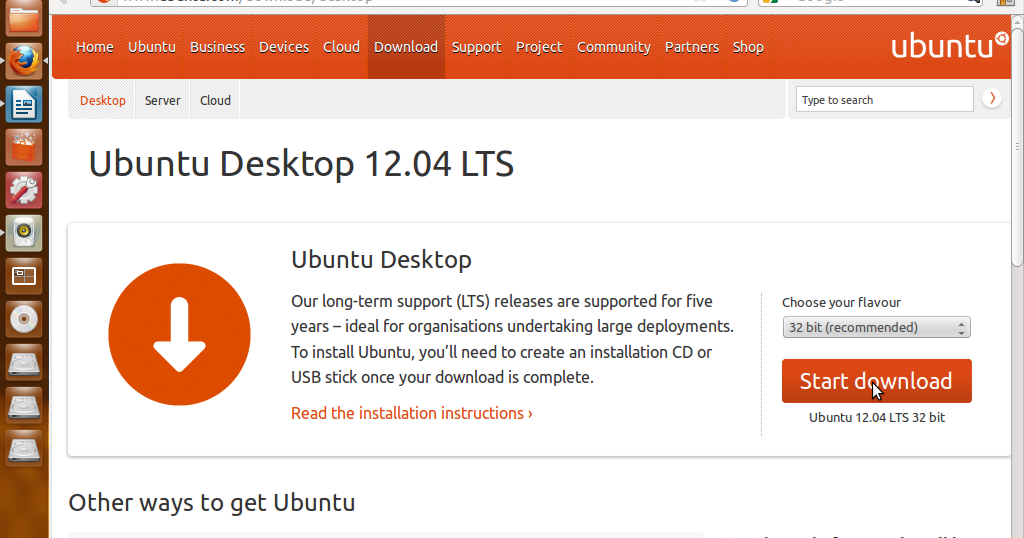Click the ubuntu logo in the header
The width and height of the screenshot is (1024, 538).
click(x=949, y=46)
